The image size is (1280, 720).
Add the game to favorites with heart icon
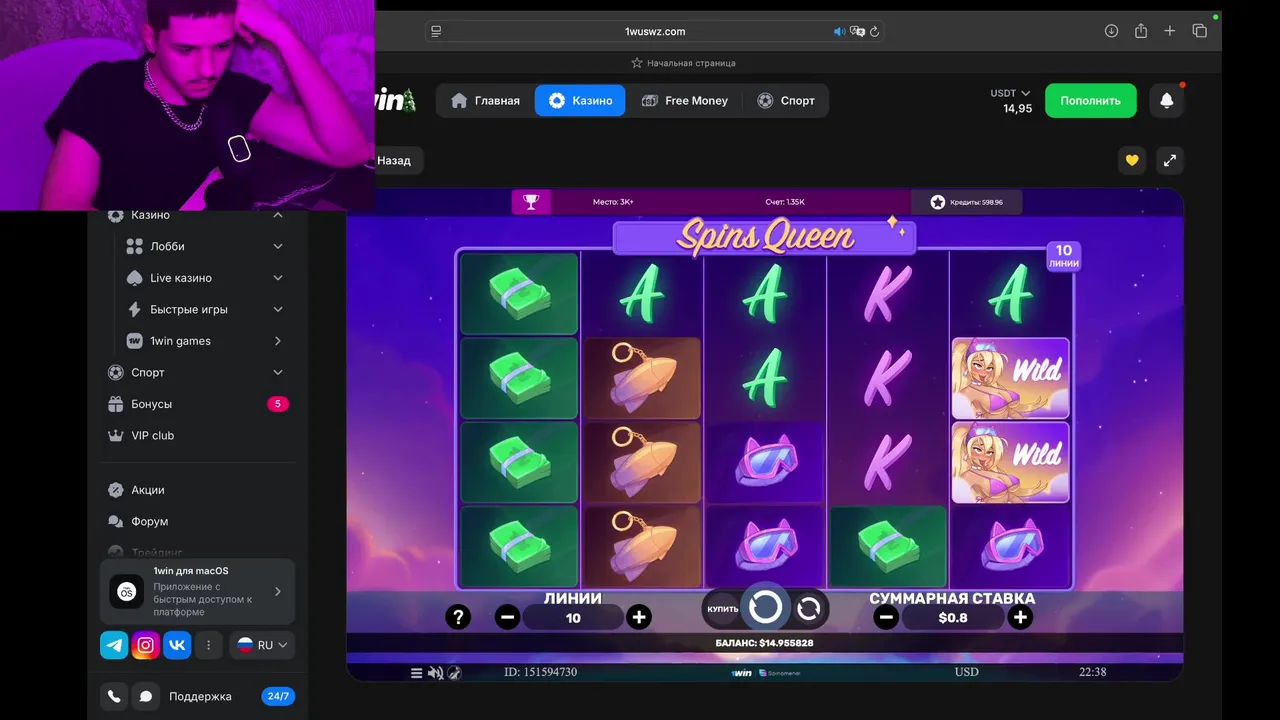(1132, 160)
